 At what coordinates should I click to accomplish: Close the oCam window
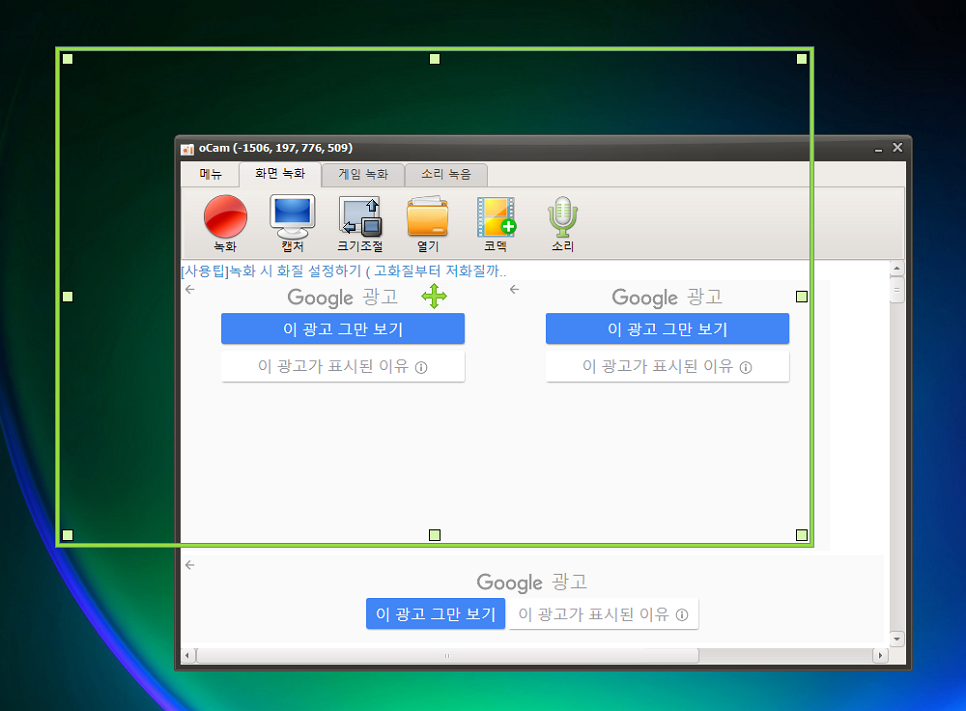click(x=898, y=148)
